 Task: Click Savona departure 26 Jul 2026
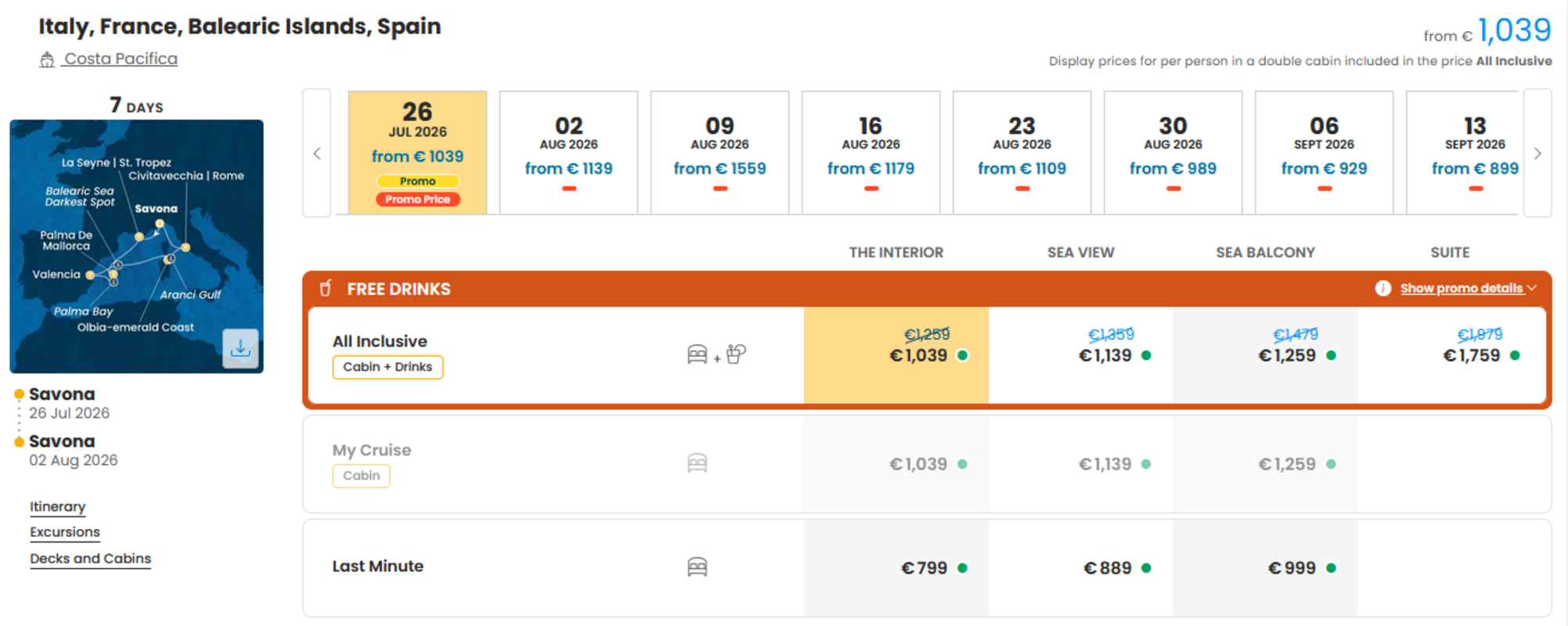(69, 403)
